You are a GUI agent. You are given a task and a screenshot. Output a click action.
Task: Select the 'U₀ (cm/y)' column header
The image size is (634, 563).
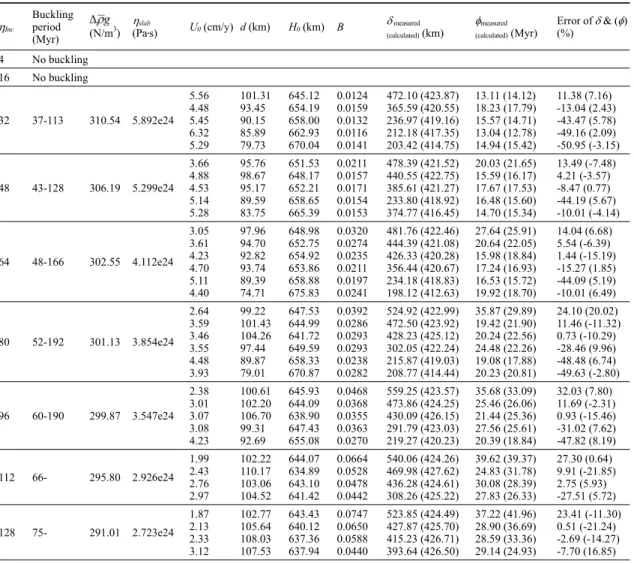pyautogui.click(x=211, y=28)
